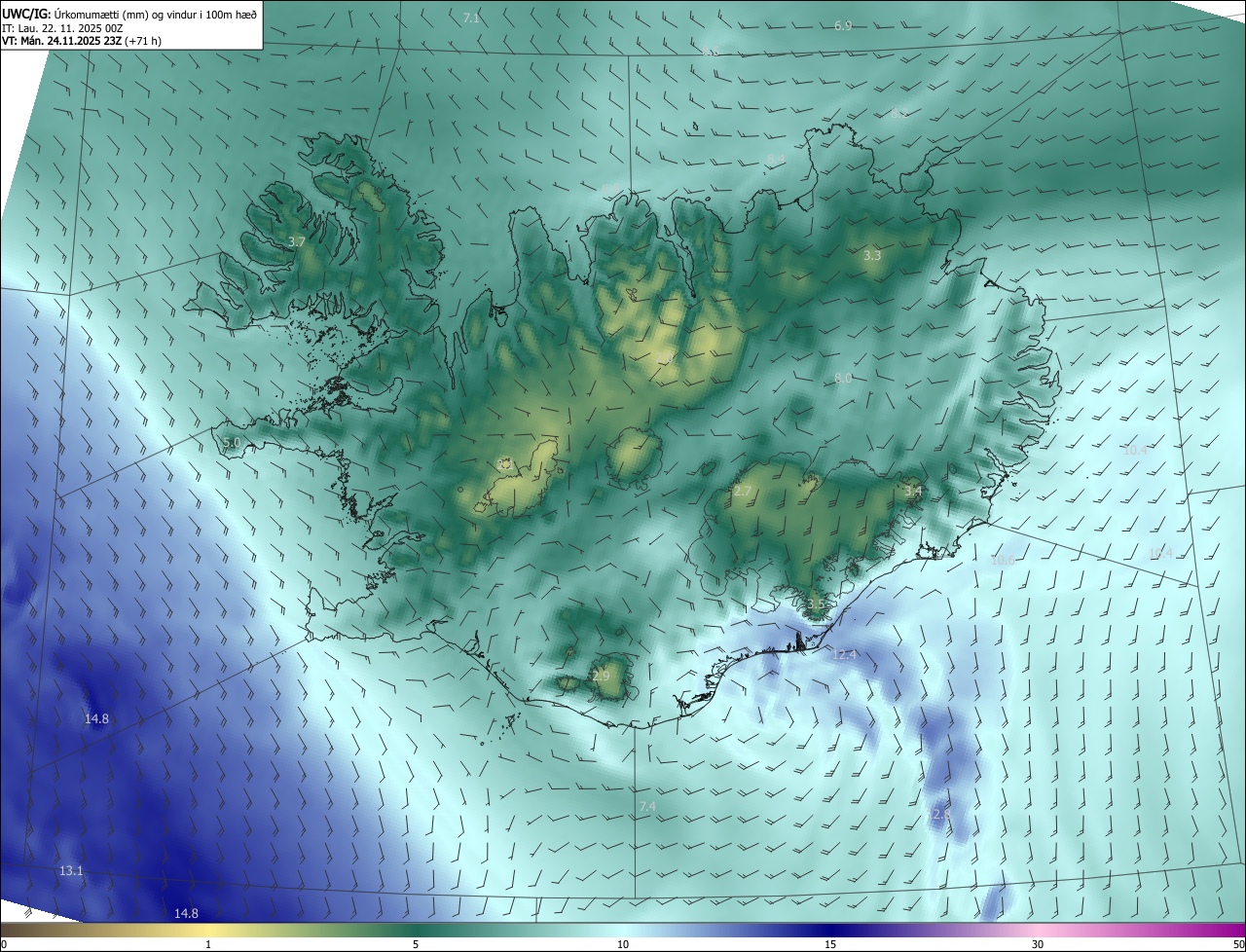
Task: Click the 7.4 value label over the sea
Action: point(647,807)
